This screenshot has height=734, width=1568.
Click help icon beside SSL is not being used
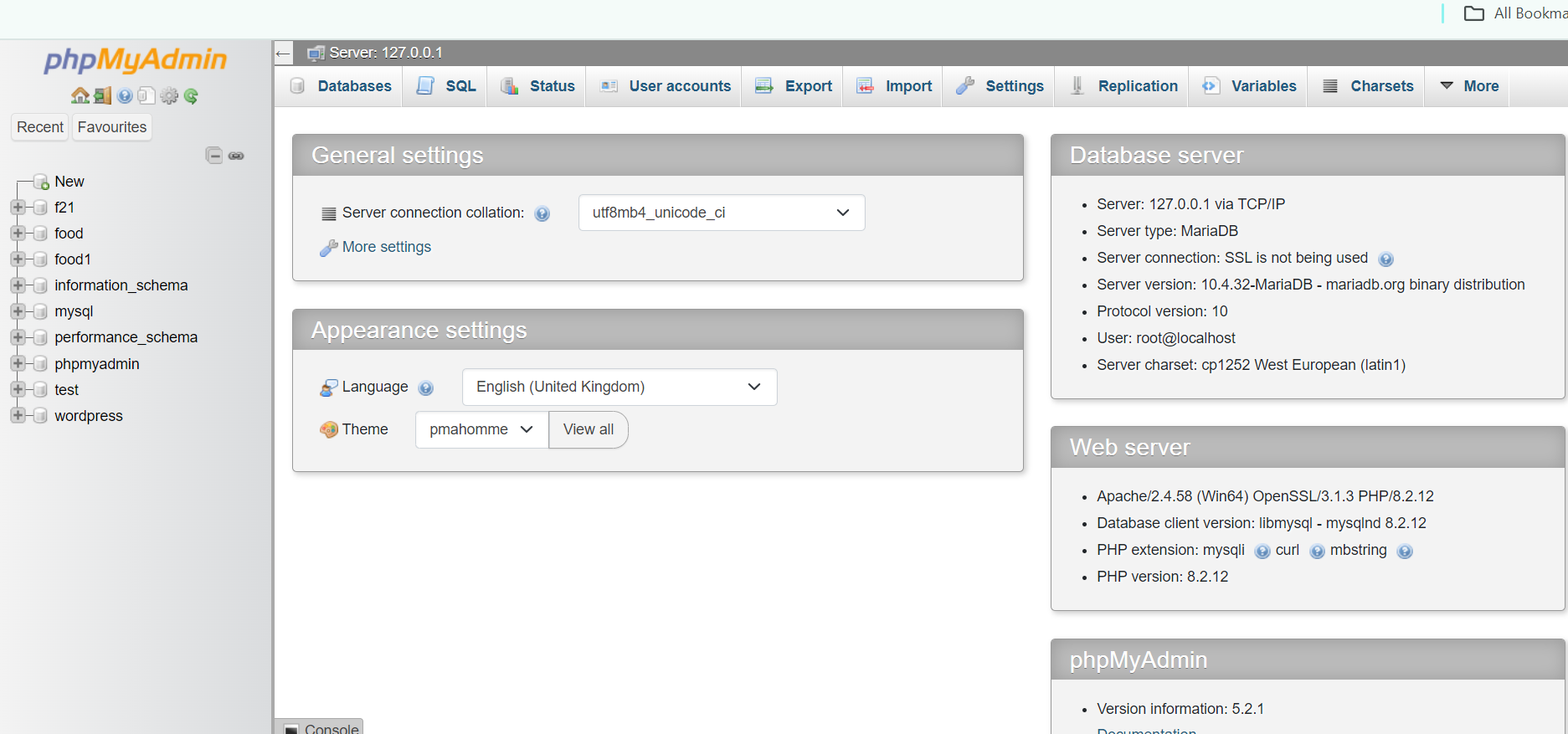point(1386,259)
